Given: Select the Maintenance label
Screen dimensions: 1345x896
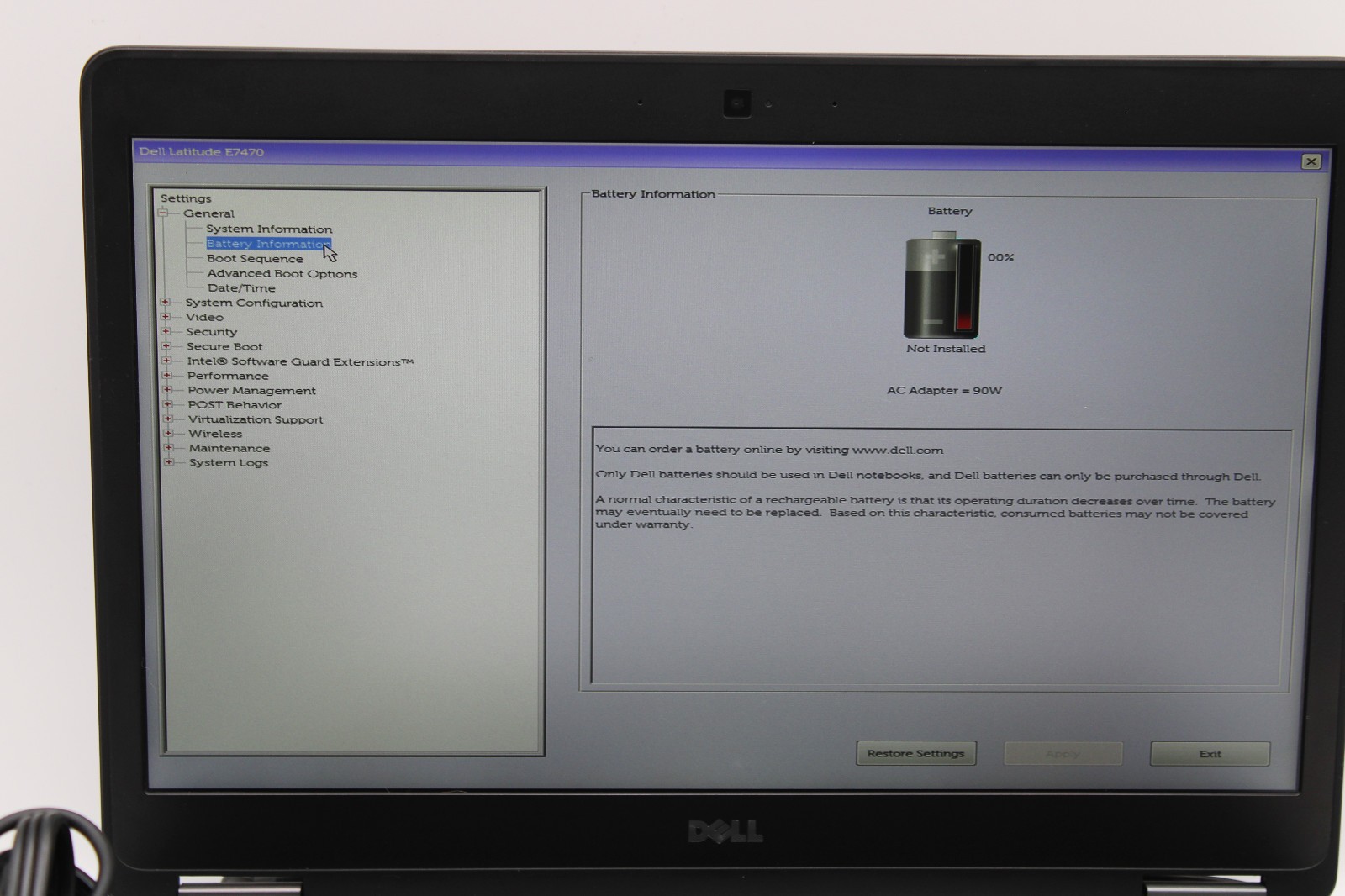Looking at the screenshot, I should tap(229, 448).
